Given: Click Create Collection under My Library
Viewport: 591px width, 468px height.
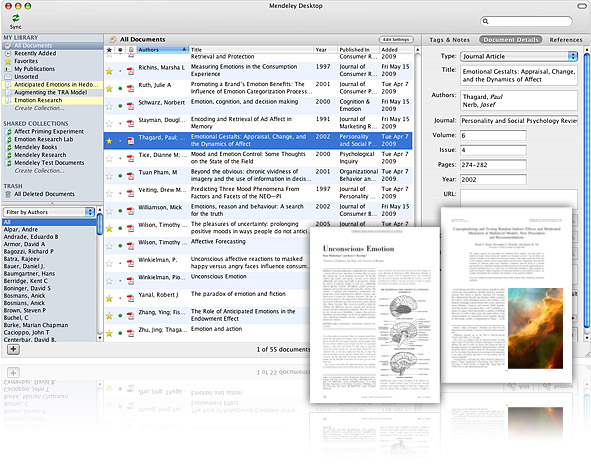Looking at the screenshot, I should 39,108.
